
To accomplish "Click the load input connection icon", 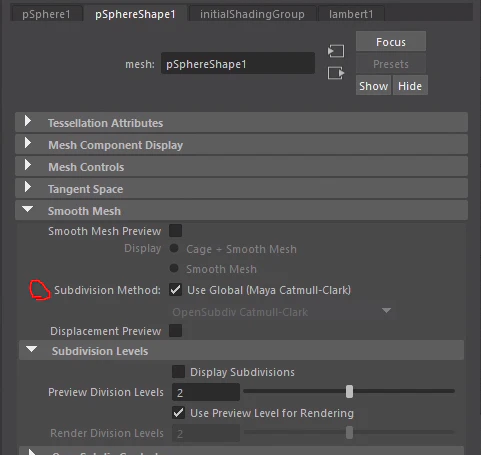I will 336,51.
